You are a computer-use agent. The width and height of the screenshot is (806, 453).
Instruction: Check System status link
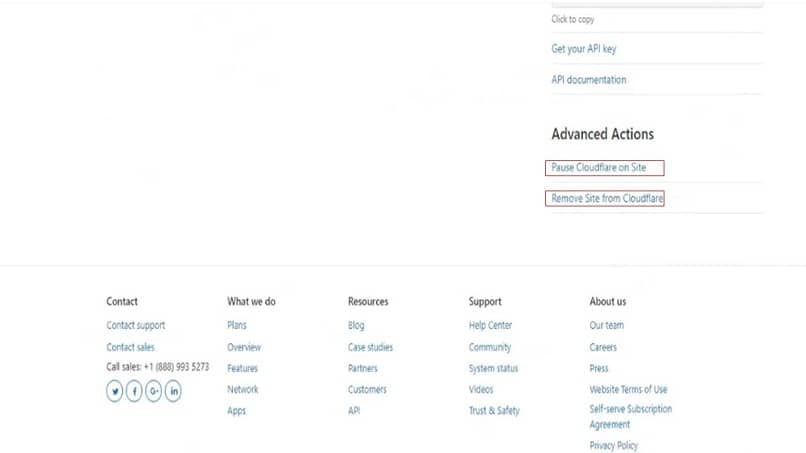tap(493, 369)
